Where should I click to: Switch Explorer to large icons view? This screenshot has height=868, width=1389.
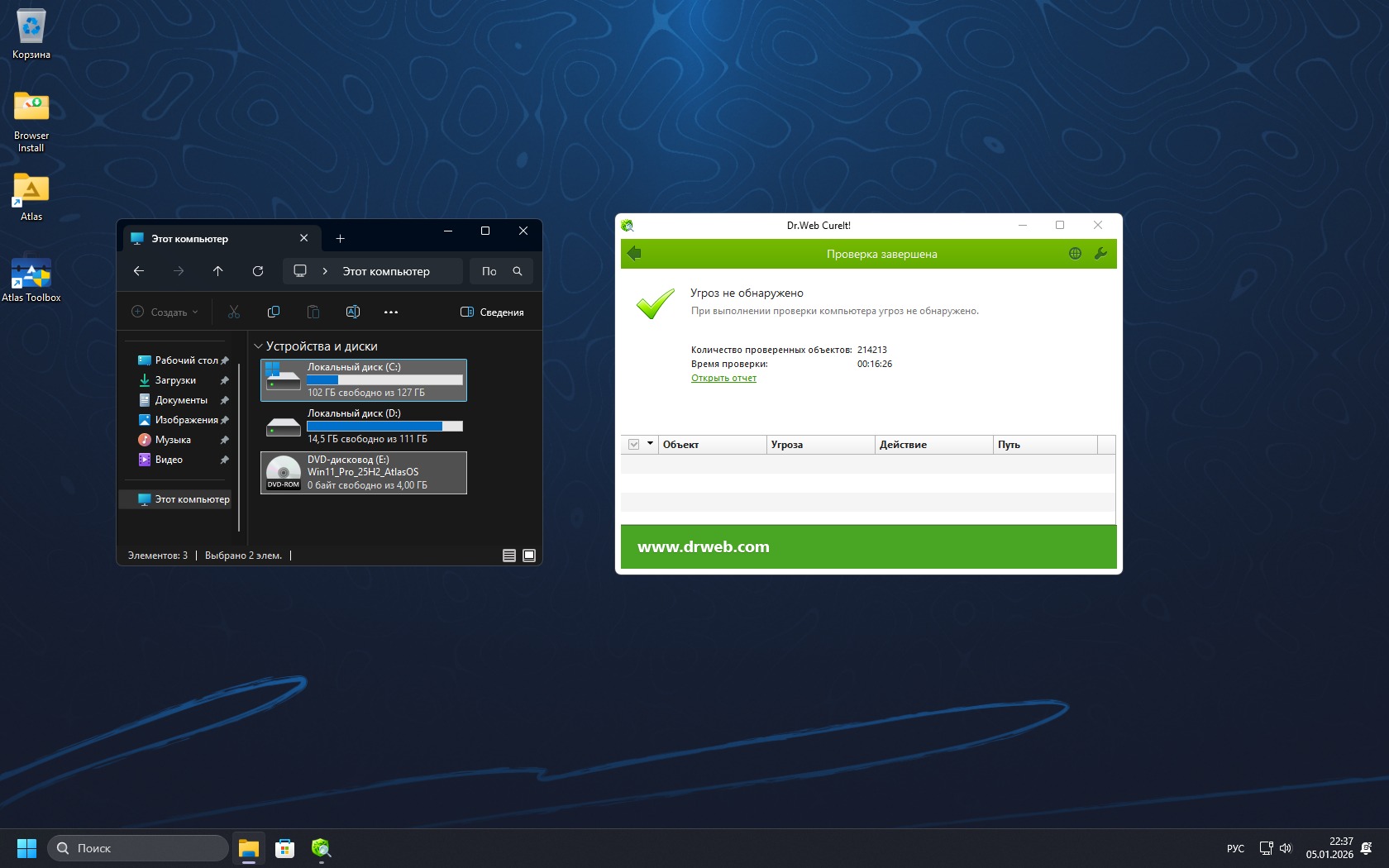point(529,556)
